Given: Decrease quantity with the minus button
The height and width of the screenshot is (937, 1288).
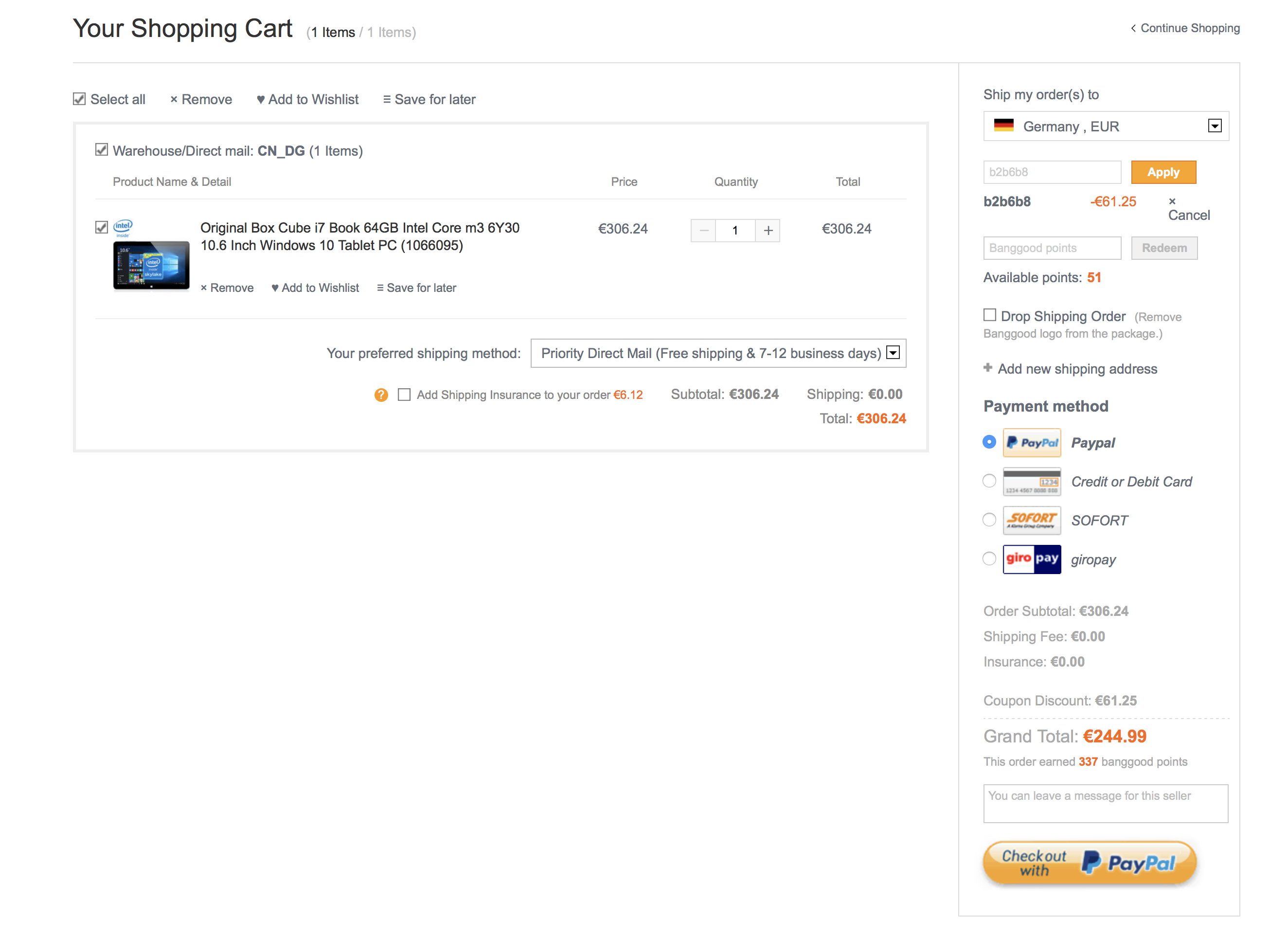Looking at the screenshot, I should pos(704,231).
